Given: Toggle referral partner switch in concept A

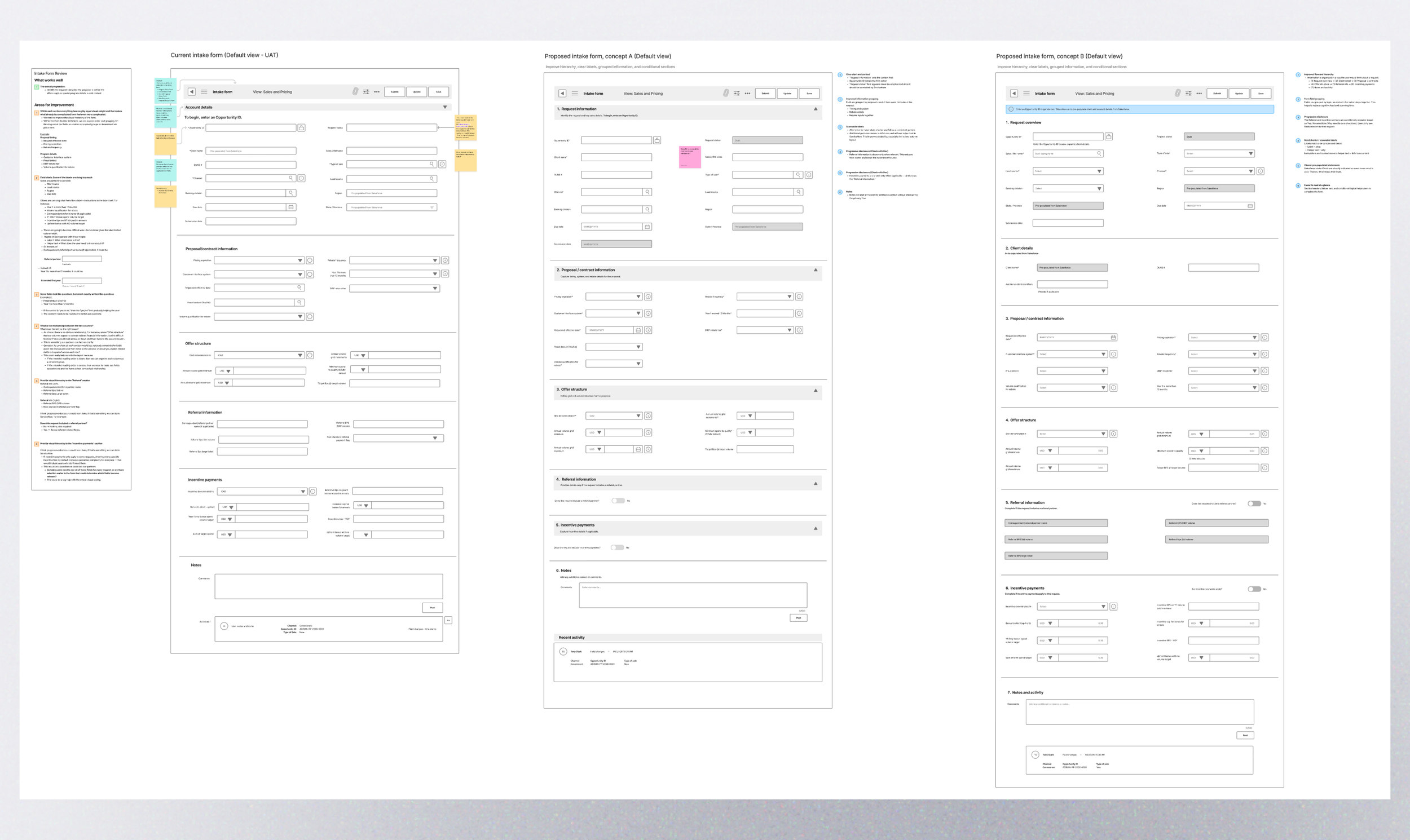Looking at the screenshot, I should (x=618, y=501).
